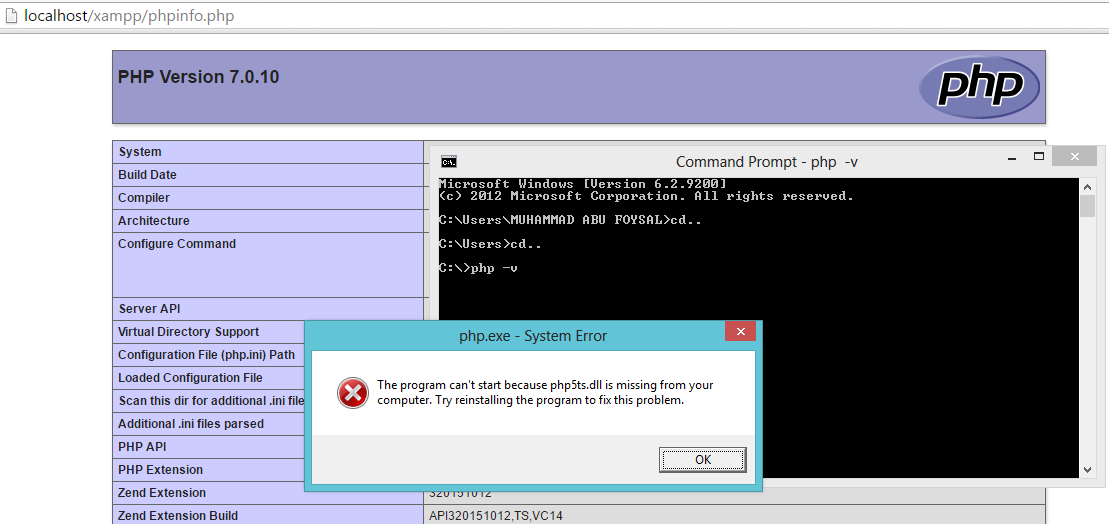The image size is (1109, 524).
Task: Click the 'API320151012,TS,VC14' value cell
Action: tap(496, 516)
